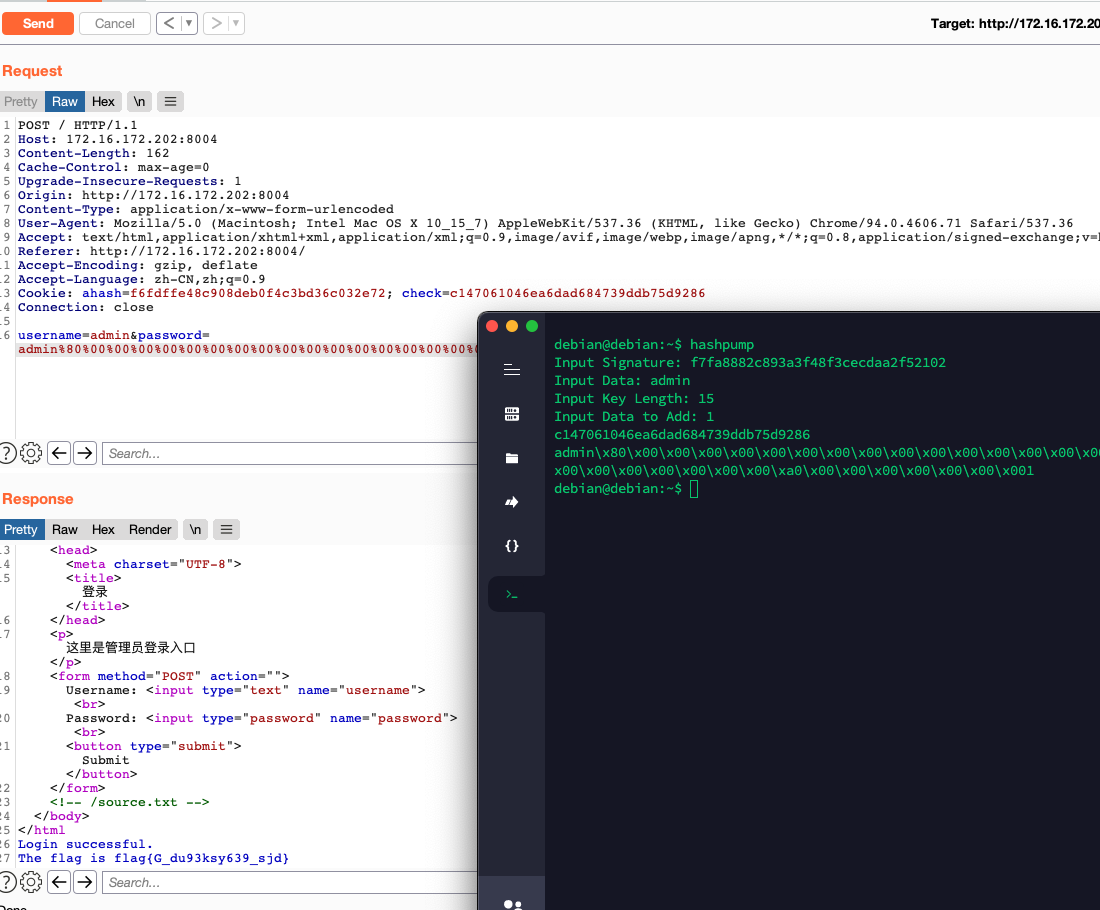This screenshot has width=1100, height=910.
Task: Open the Request panel hamburger options menu
Action: [x=170, y=102]
